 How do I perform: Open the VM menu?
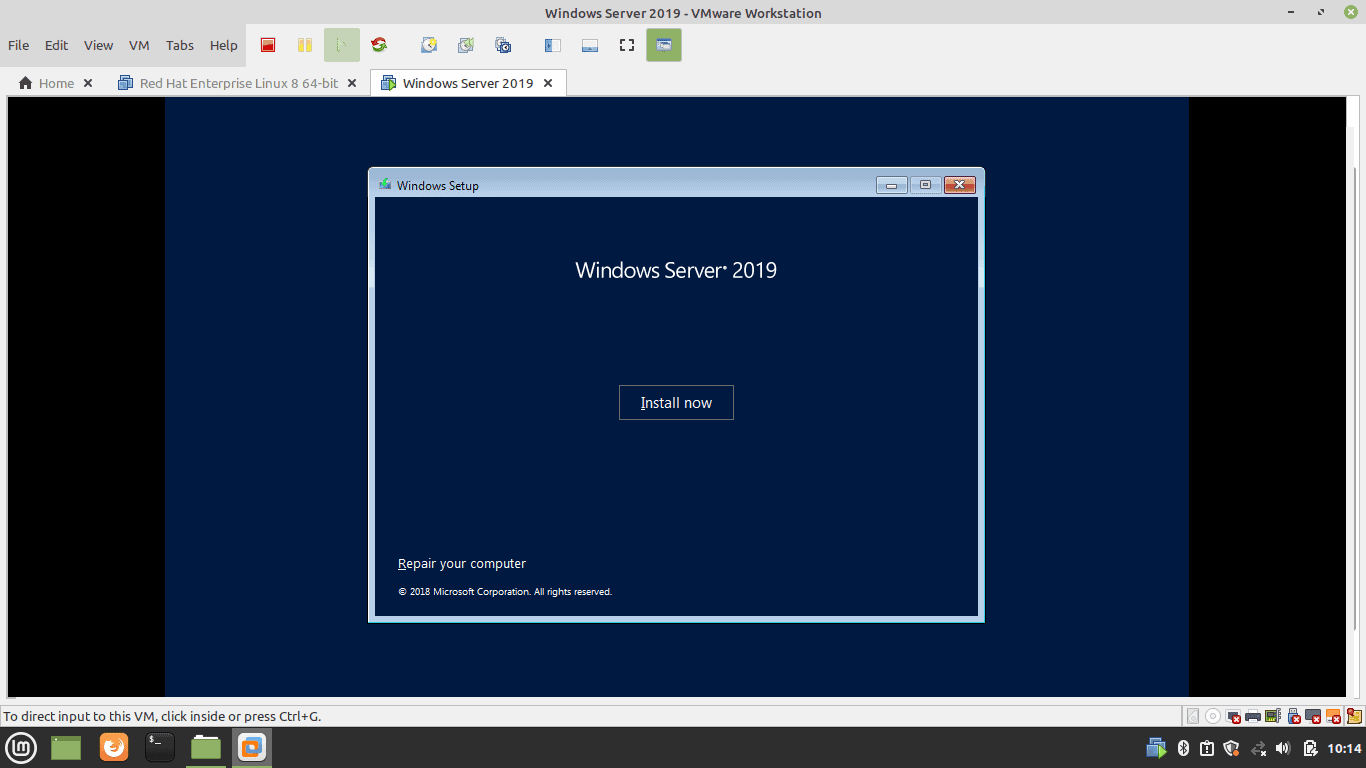[x=139, y=45]
